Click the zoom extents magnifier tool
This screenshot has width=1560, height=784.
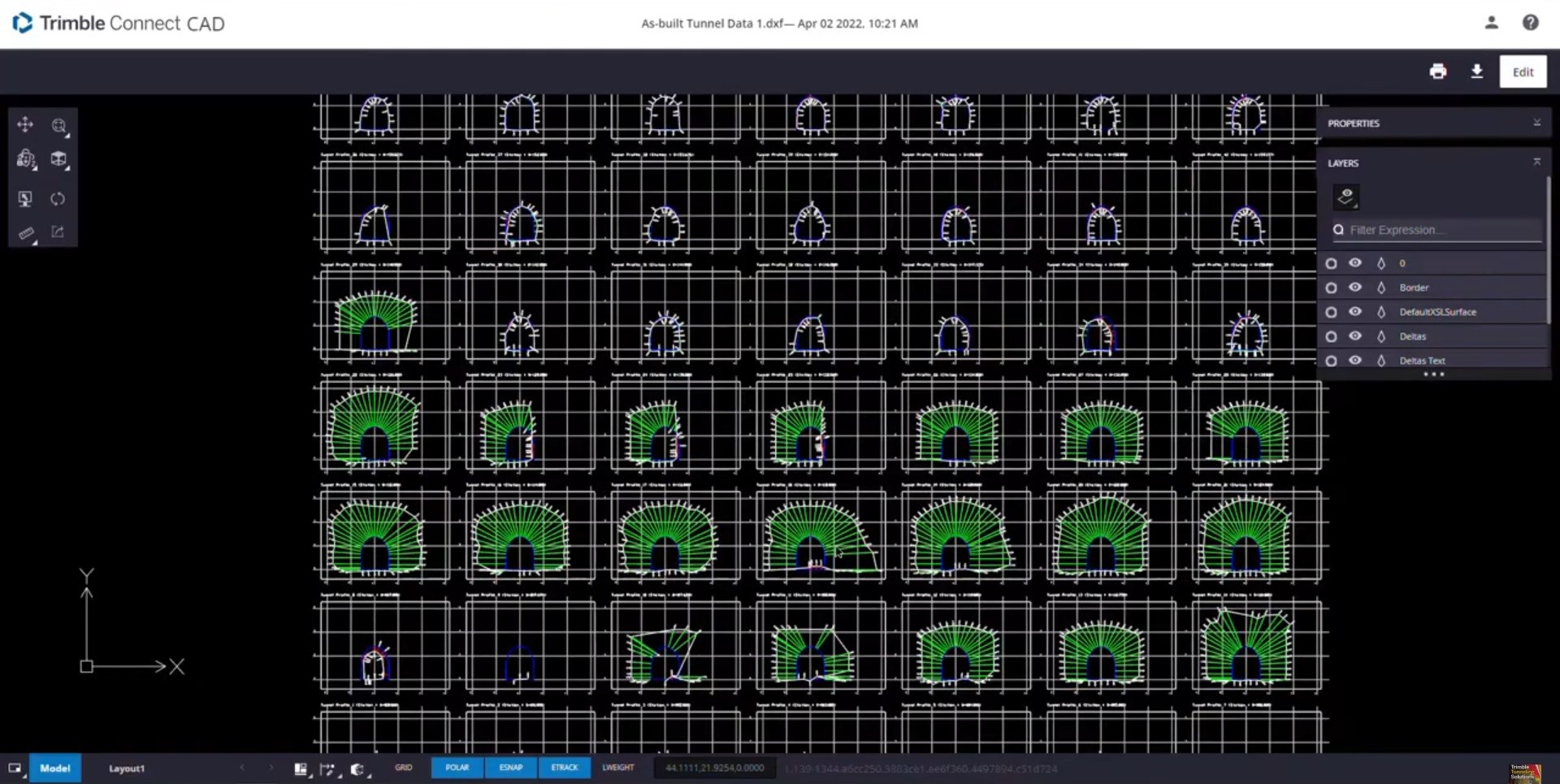[x=59, y=126]
